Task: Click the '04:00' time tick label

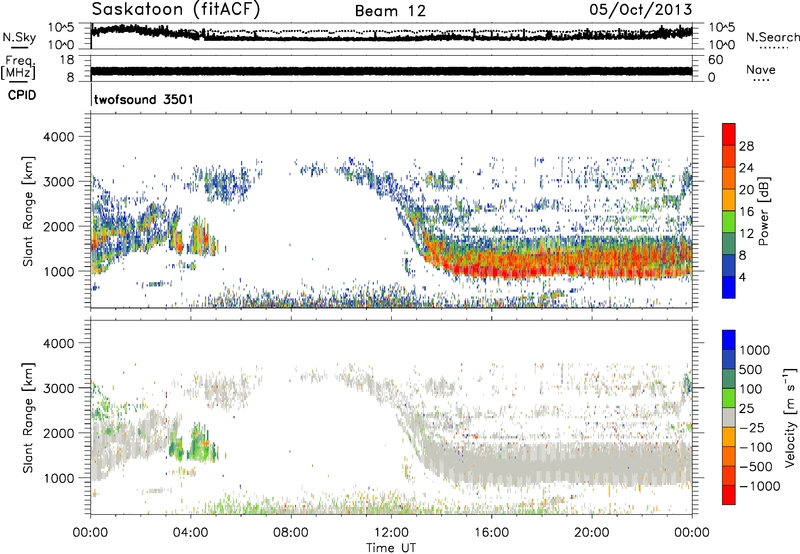Action: click(190, 533)
